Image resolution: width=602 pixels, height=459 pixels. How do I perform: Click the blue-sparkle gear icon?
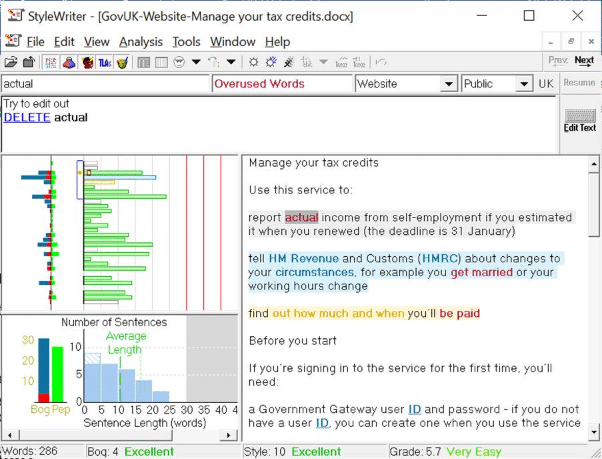tap(271, 62)
